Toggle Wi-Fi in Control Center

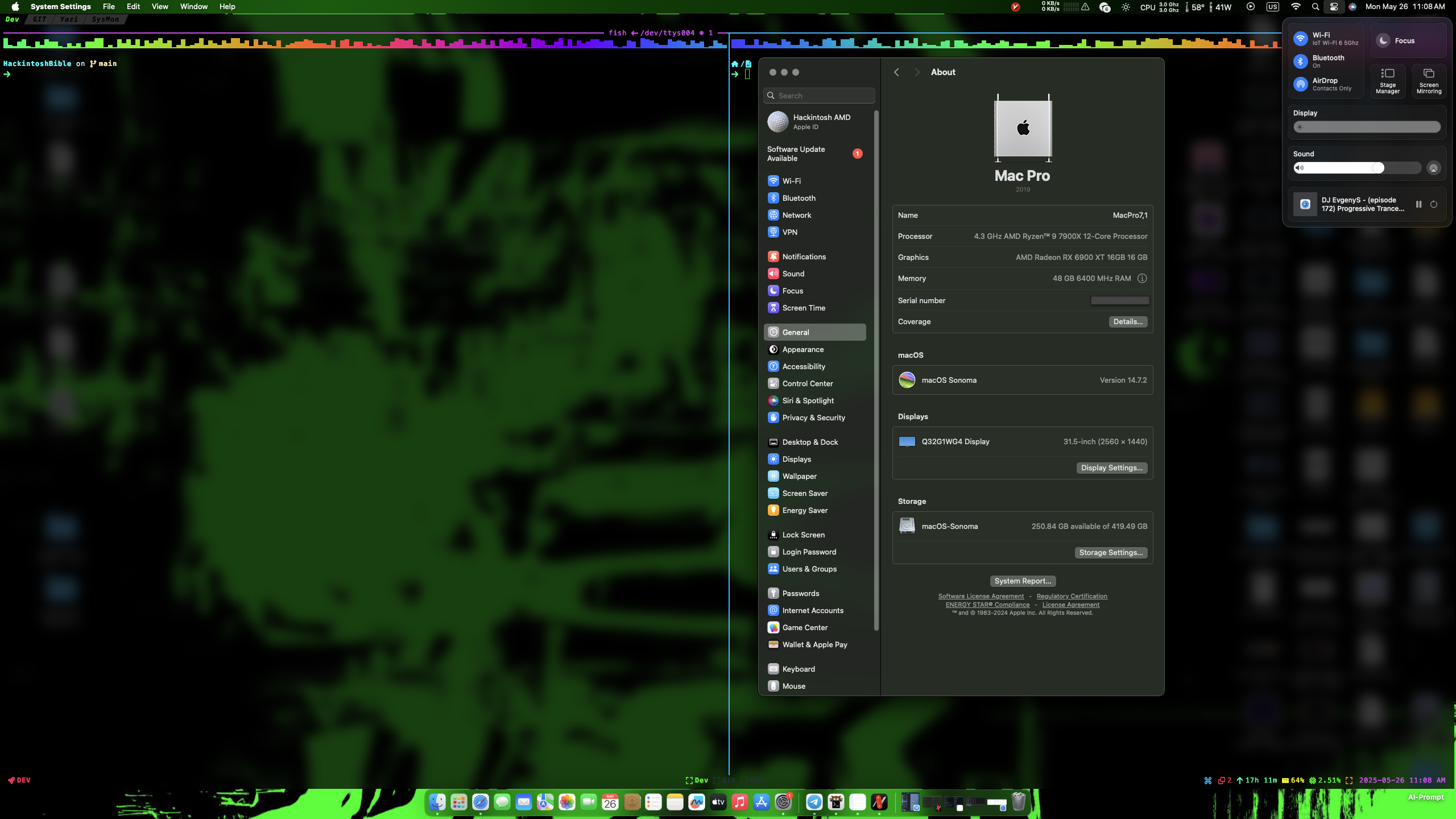click(x=1301, y=39)
